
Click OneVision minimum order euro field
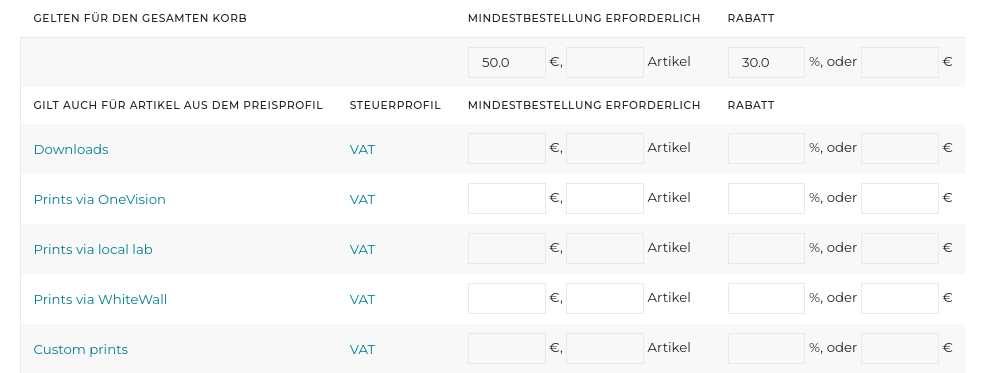coord(507,198)
